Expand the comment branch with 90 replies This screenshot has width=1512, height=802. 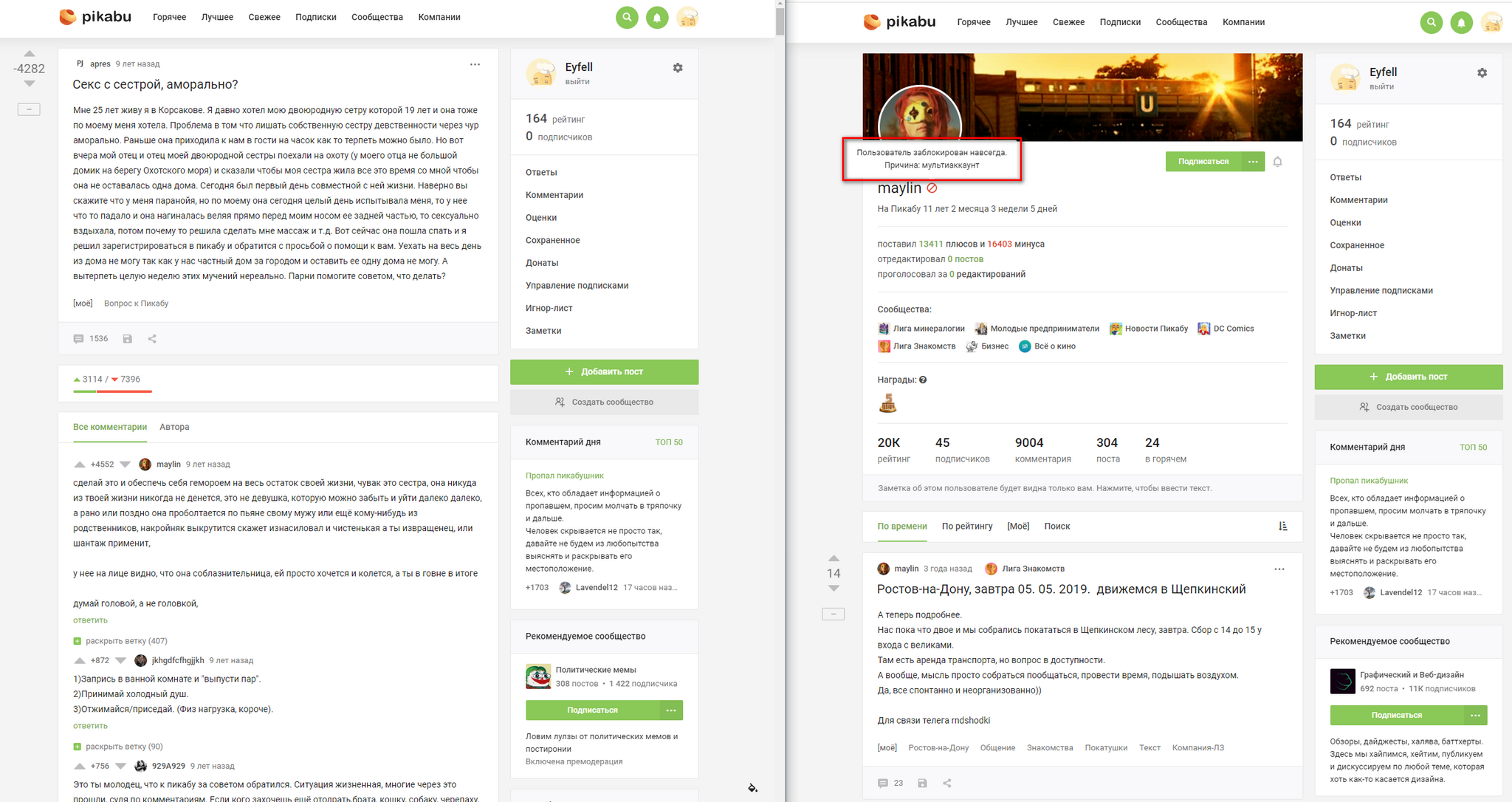click(118, 747)
